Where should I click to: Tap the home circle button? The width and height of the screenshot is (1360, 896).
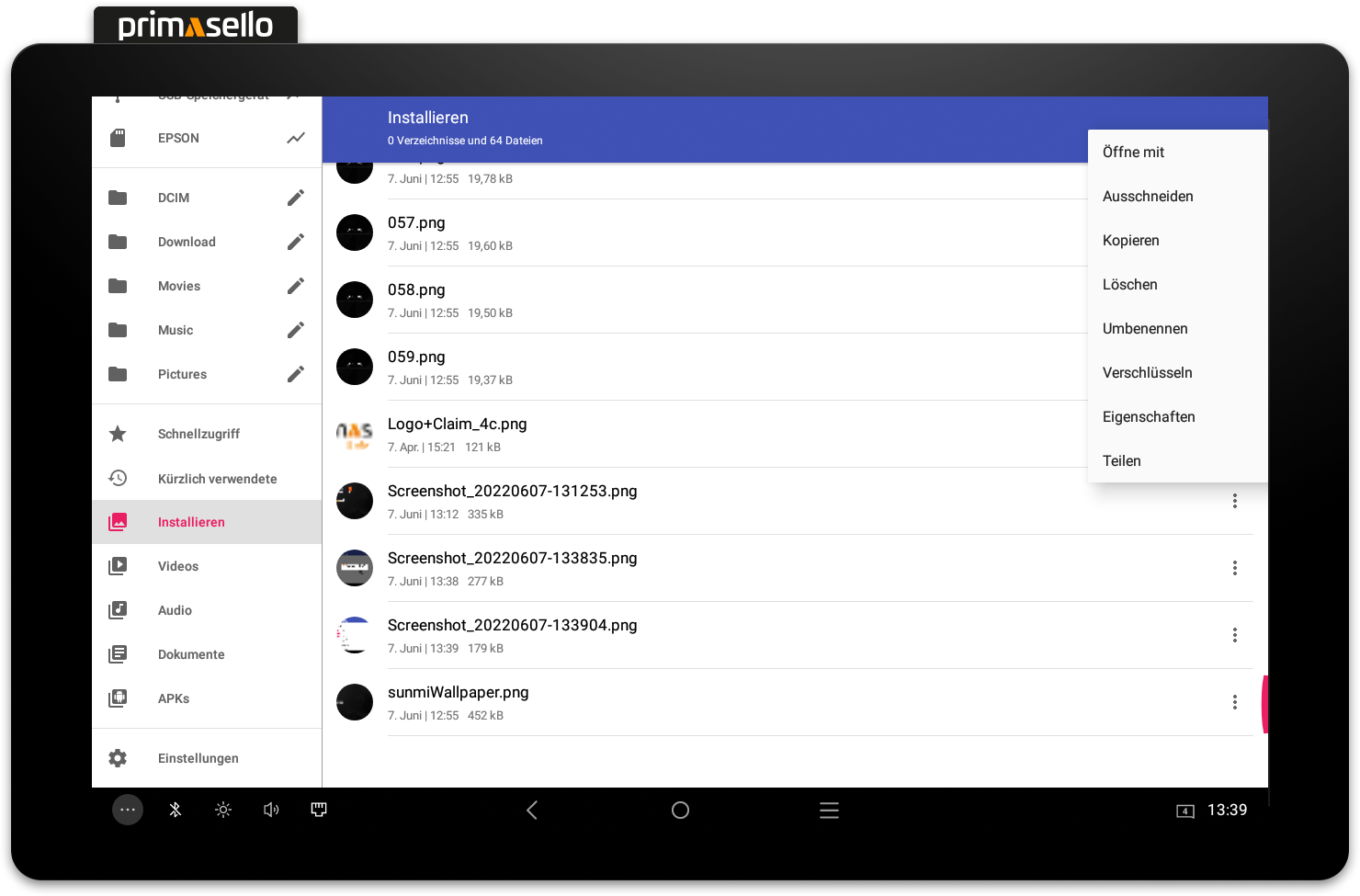(680, 810)
